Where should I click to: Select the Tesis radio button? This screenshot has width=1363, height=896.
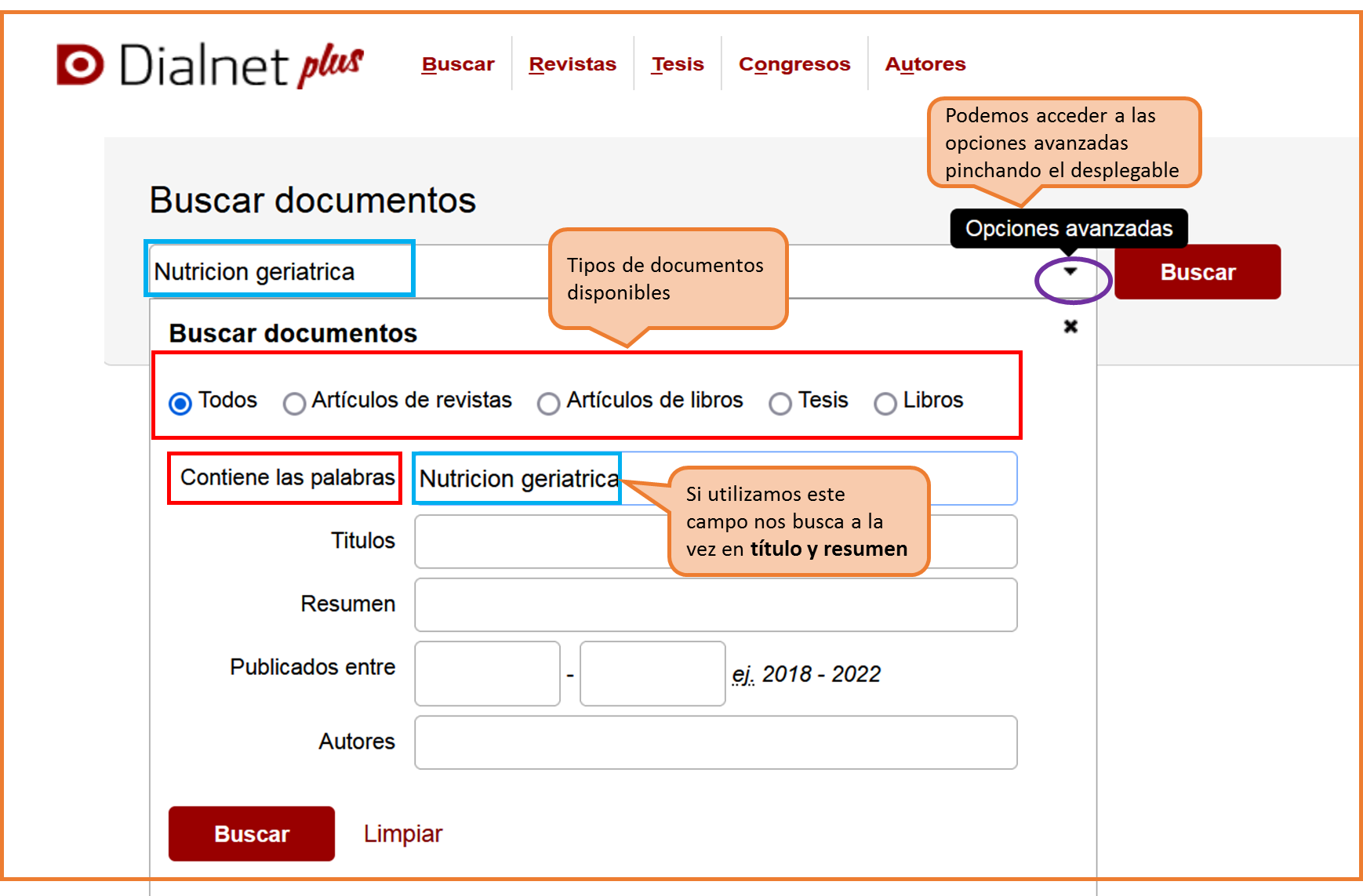pos(780,403)
